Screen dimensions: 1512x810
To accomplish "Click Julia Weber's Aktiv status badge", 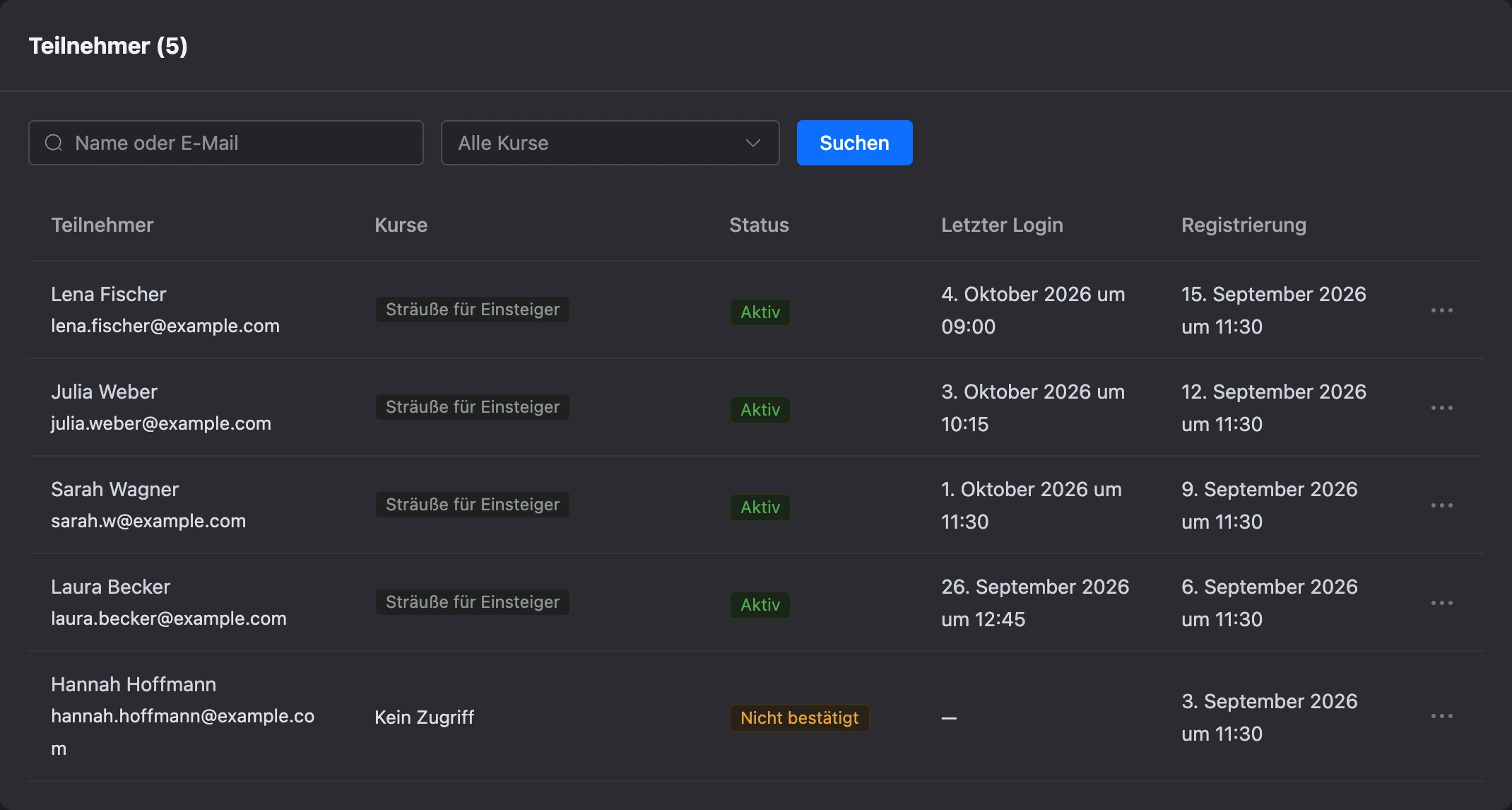I will coord(760,410).
